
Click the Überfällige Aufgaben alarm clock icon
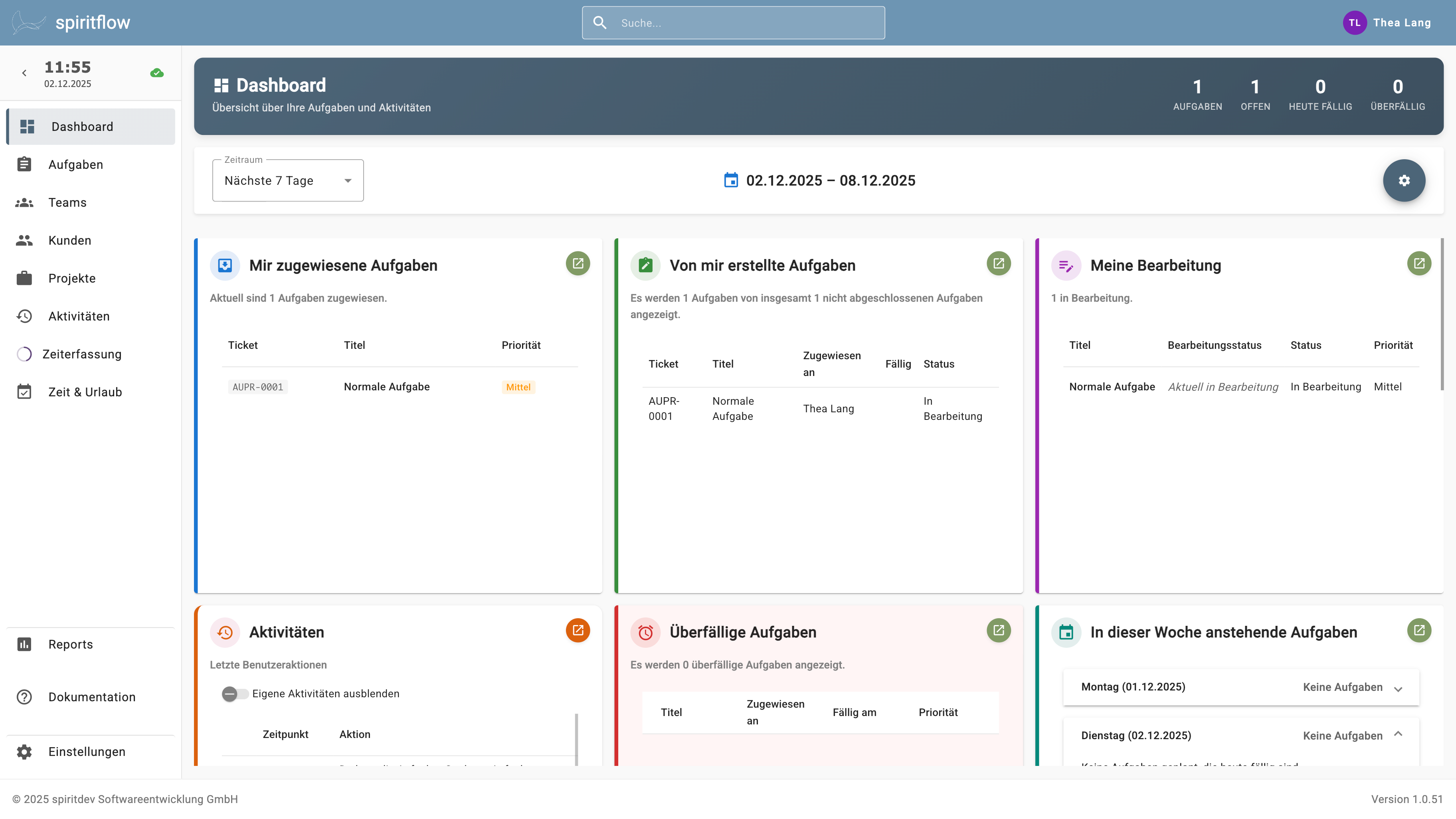[645, 633]
